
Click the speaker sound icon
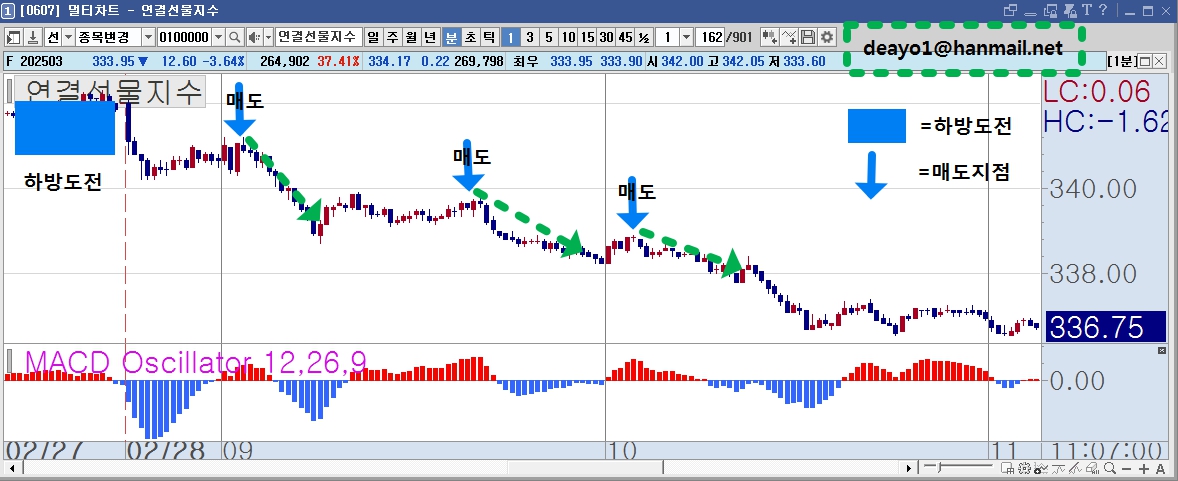(x=254, y=37)
